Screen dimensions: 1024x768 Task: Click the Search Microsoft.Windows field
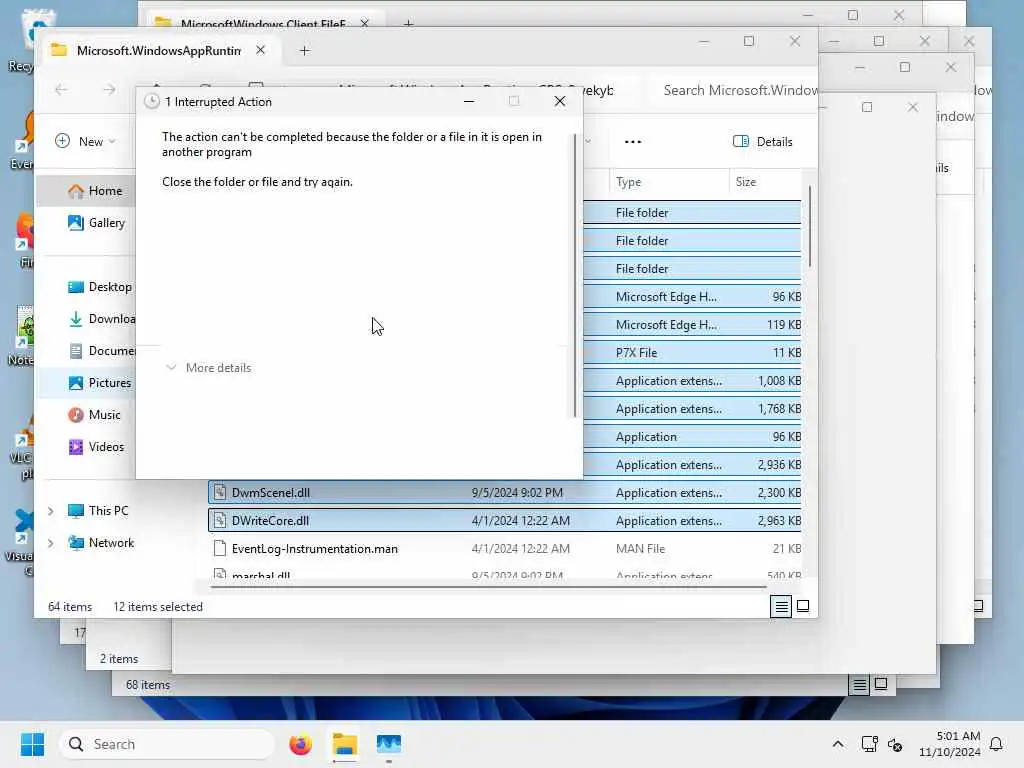click(x=735, y=90)
